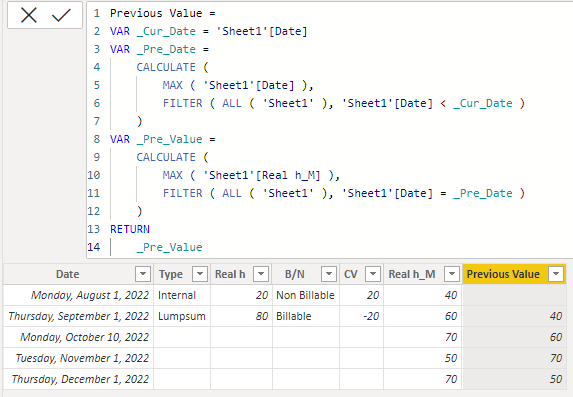Select Real h_M value 50 in November row
The width and height of the screenshot is (573, 397).
(x=423, y=358)
